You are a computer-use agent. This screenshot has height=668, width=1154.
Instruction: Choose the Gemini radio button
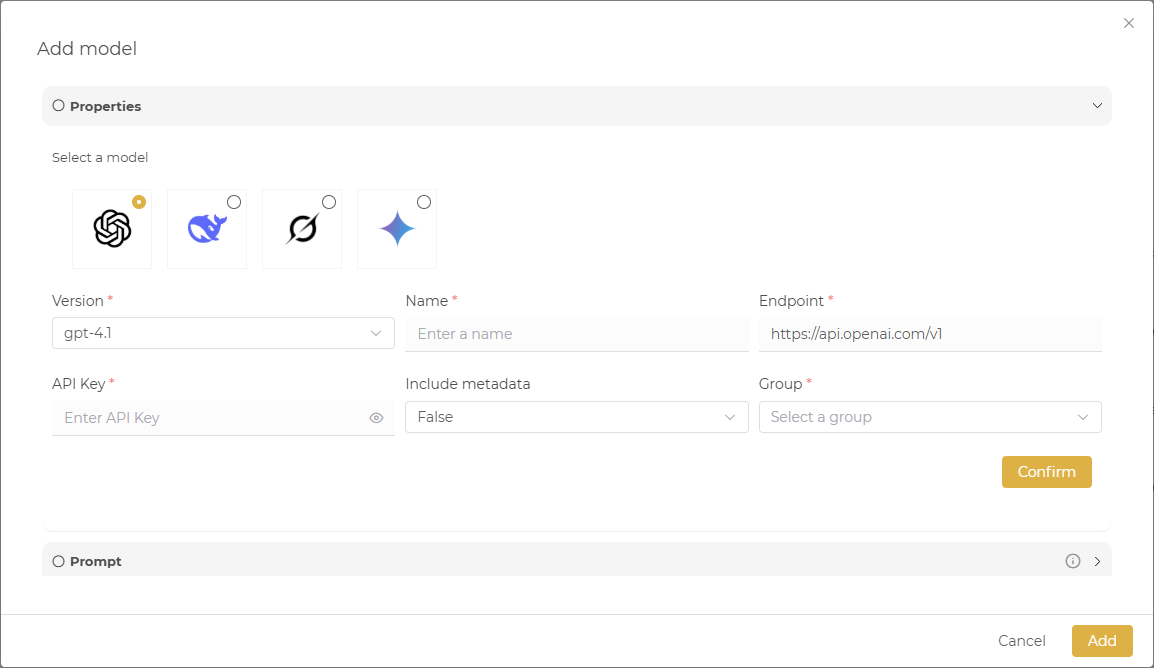pyautogui.click(x=424, y=202)
